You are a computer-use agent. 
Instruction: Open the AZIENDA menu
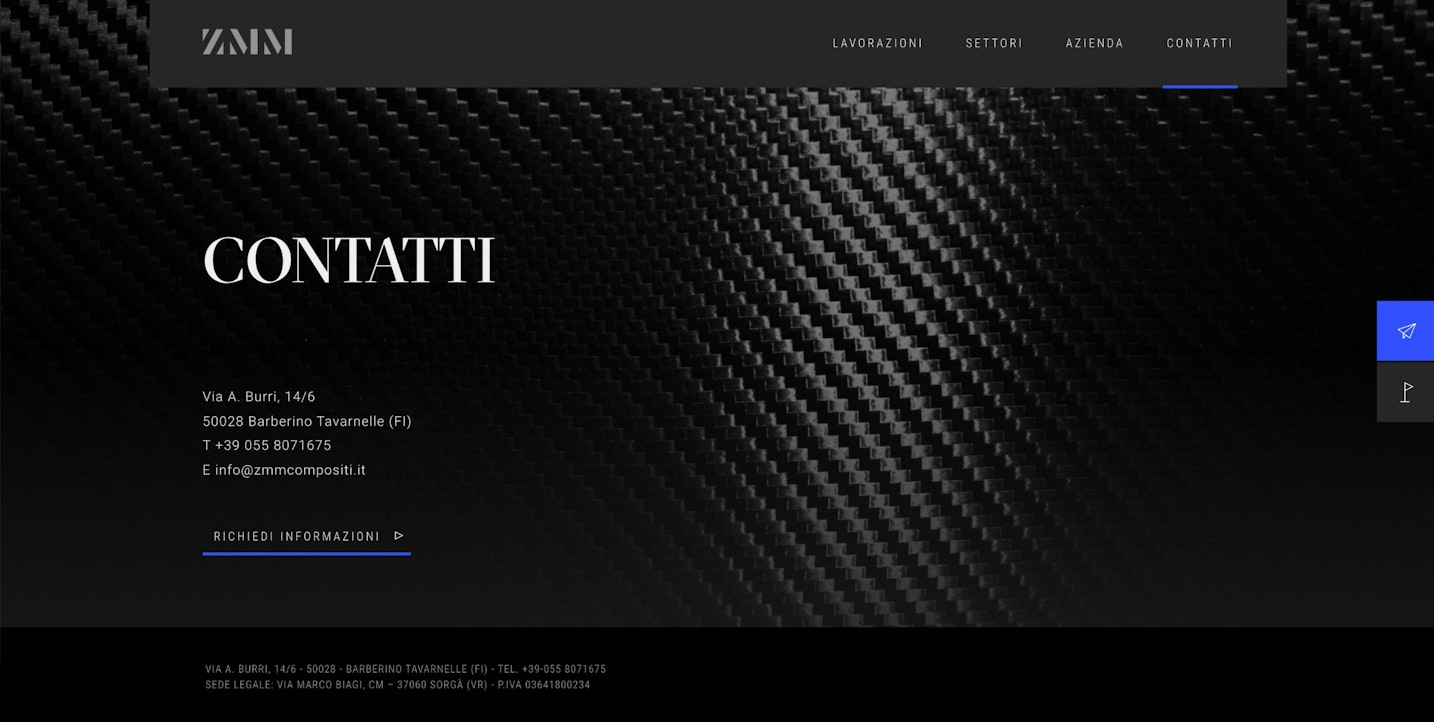click(1094, 43)
